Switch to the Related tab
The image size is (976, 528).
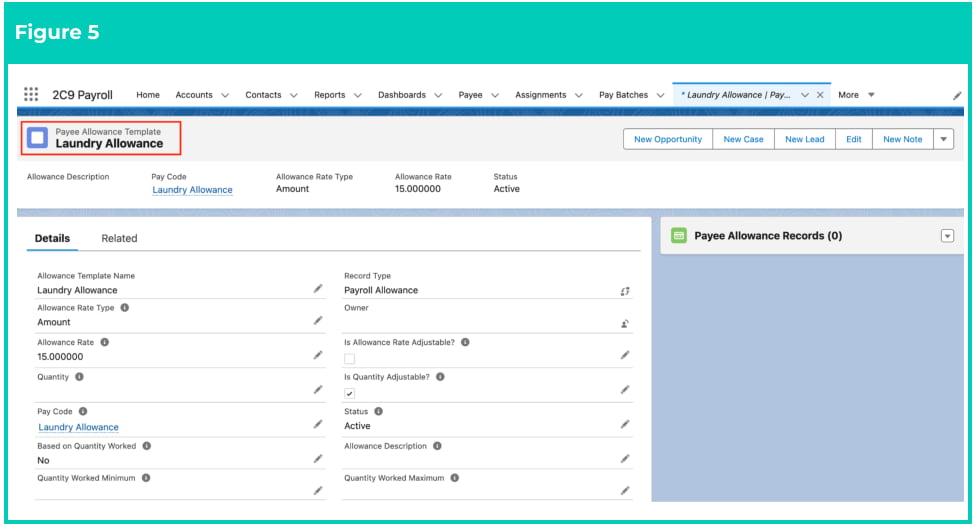119,238
